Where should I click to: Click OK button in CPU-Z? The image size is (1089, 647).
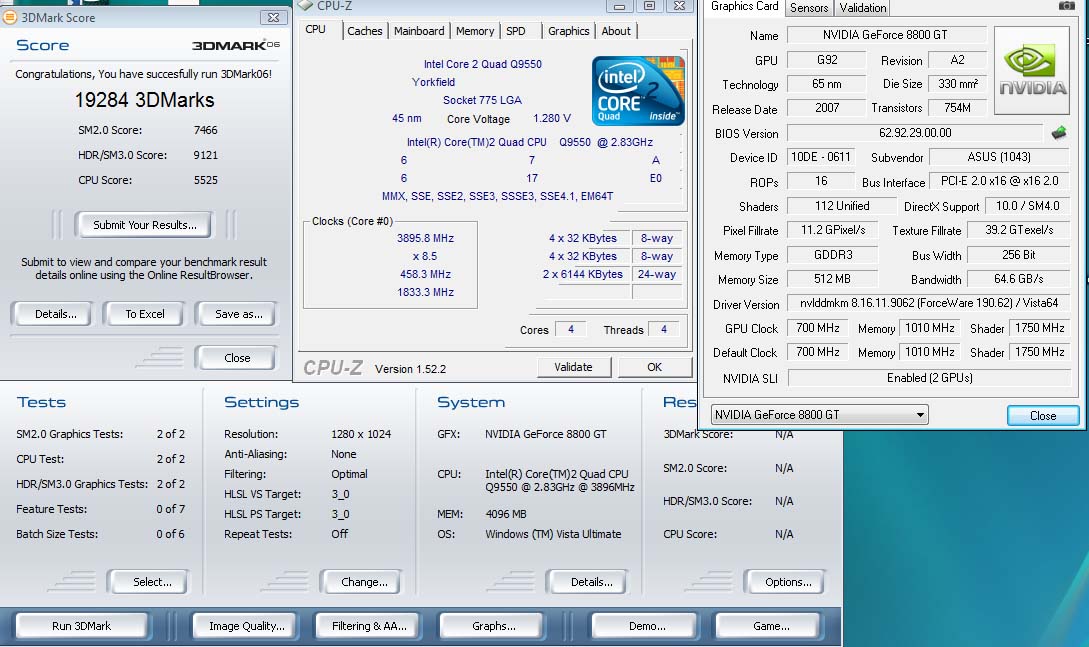click(654, 367)
